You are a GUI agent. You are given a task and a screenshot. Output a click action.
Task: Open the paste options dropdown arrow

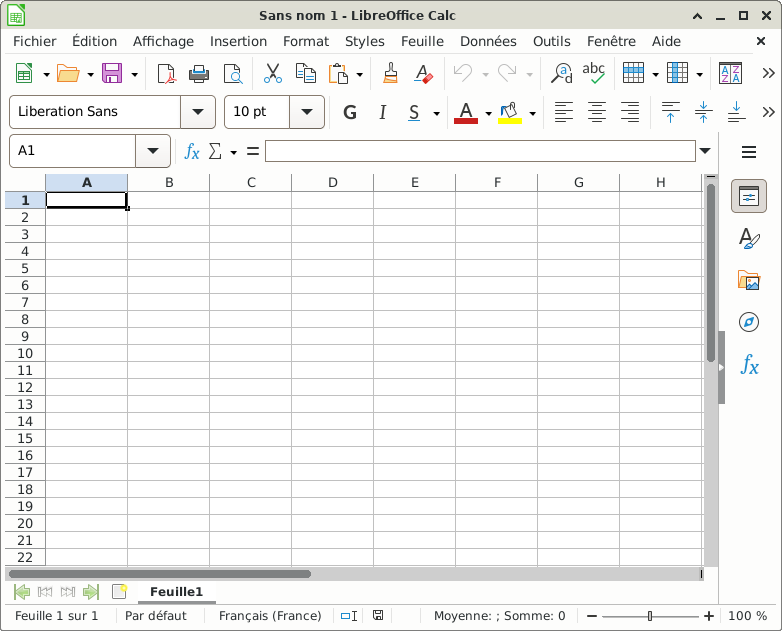point(360,75)
